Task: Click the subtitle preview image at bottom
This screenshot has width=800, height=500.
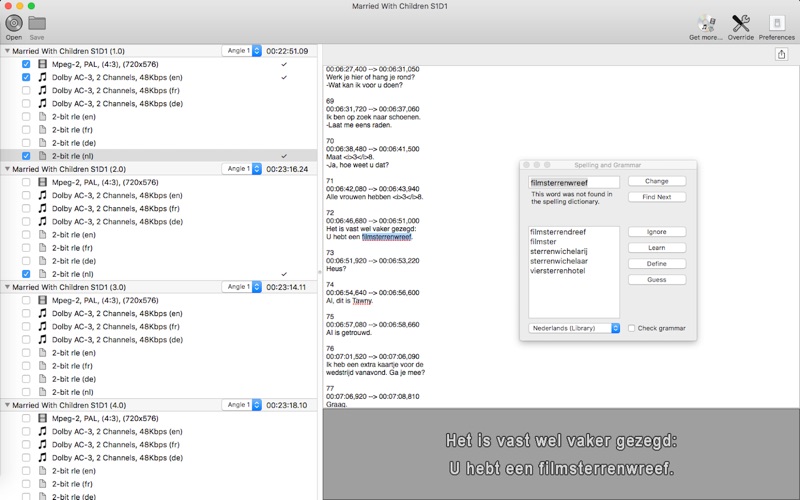Action: point(561,454)
